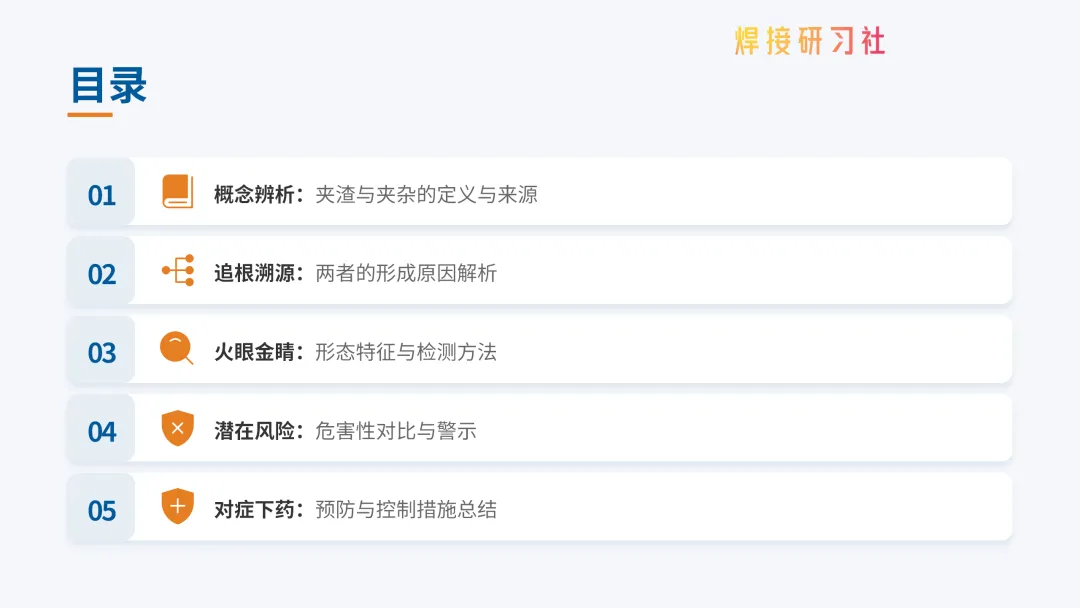This screenshot has height=608, width=1080.
Task: Click the 焊接研习社 logo text
Action: pos(810,42)
